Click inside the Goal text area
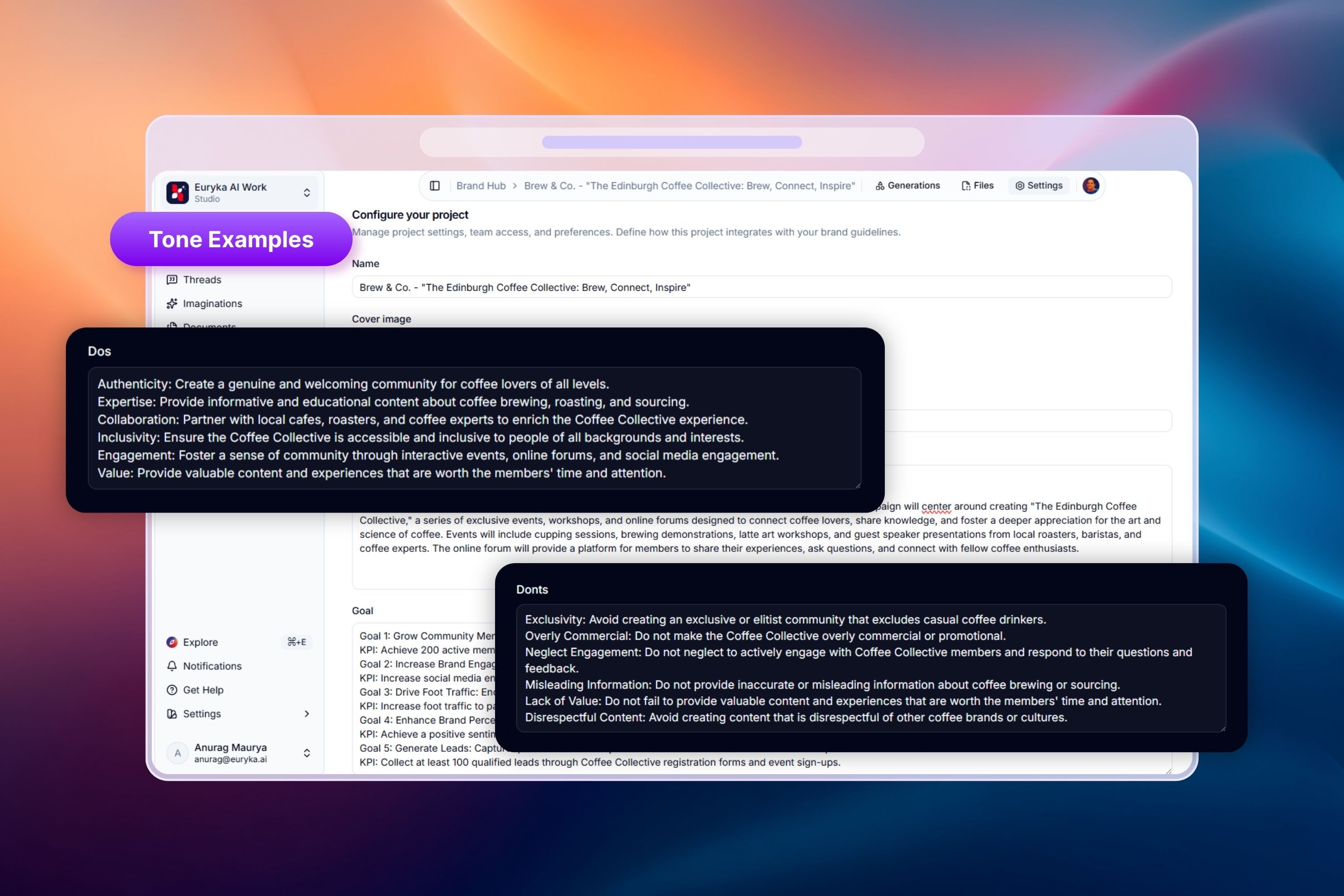 762,699
